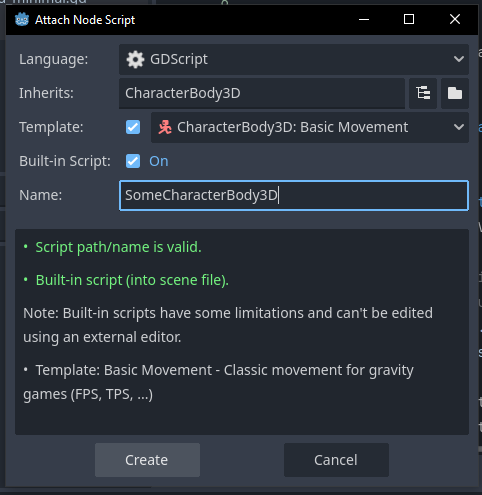Click the Template Basic Movement description text

pos(218,382)
